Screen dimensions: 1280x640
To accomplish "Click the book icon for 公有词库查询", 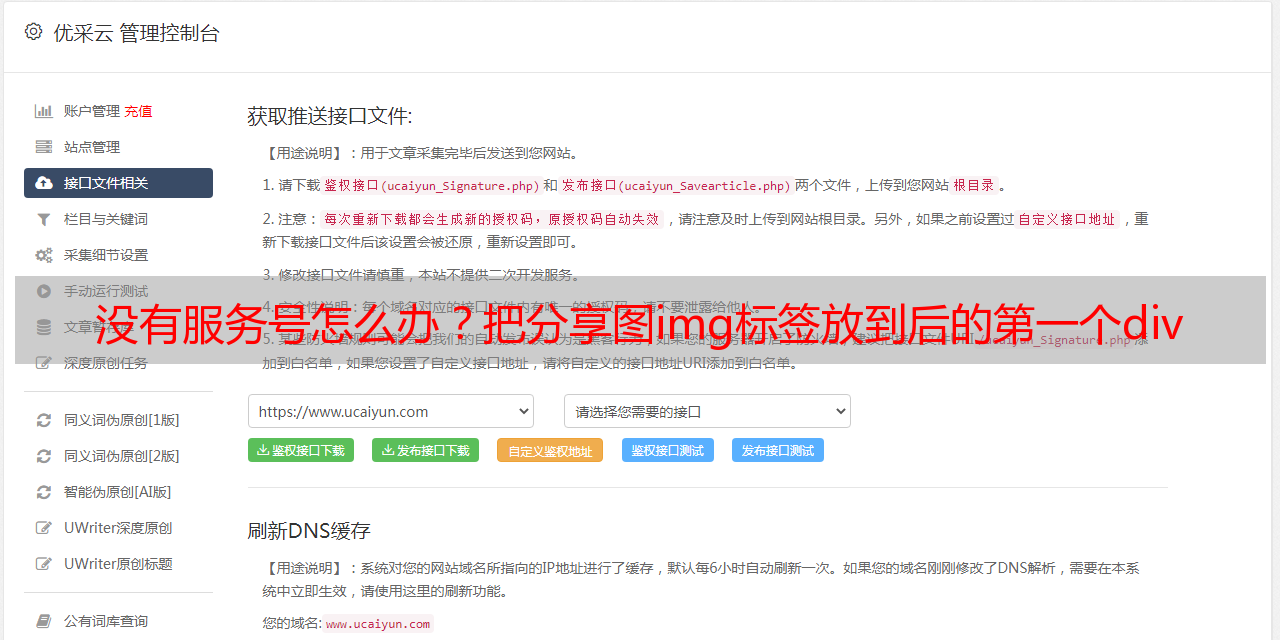I will tap(43, 621).
